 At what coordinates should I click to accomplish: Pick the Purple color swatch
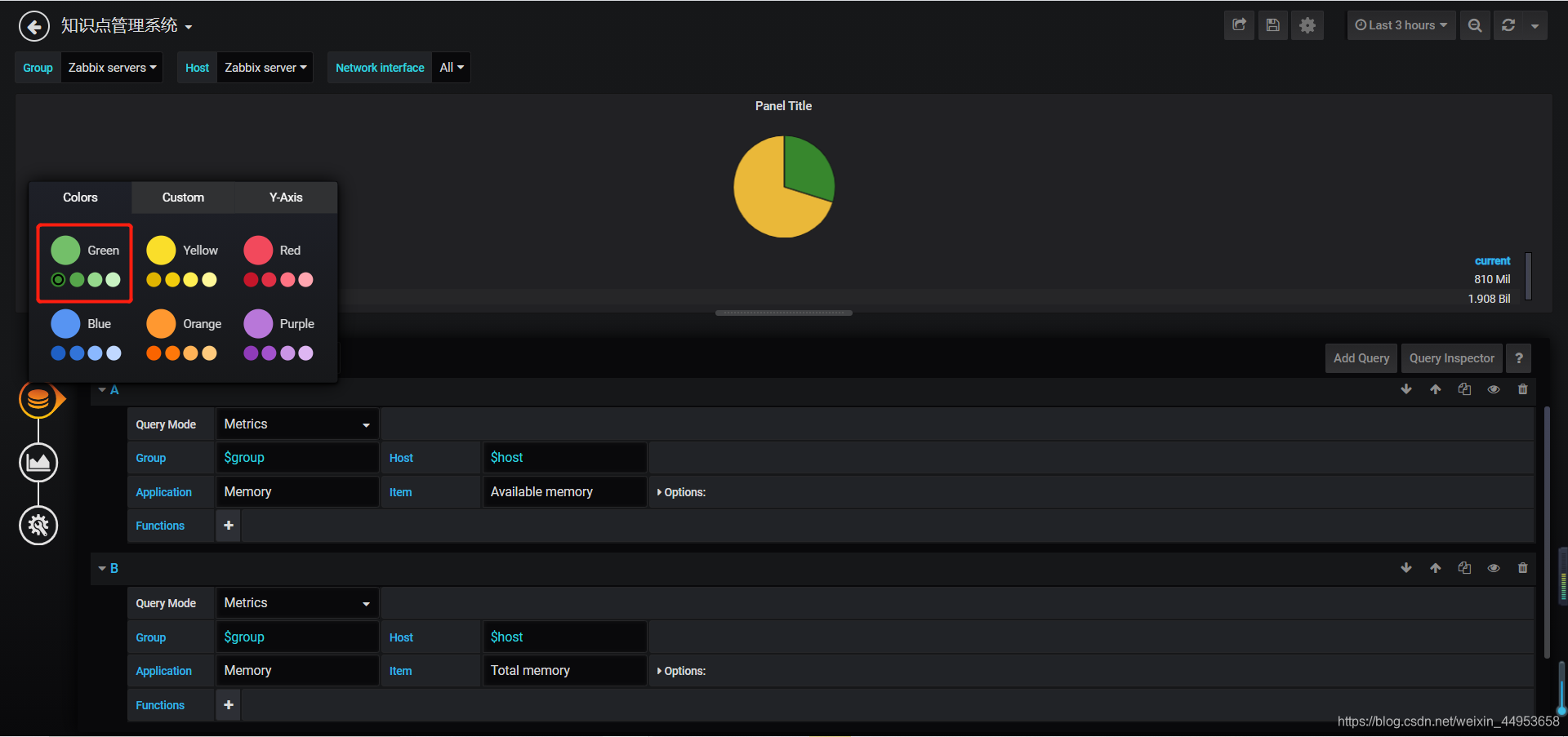[258, 324]
